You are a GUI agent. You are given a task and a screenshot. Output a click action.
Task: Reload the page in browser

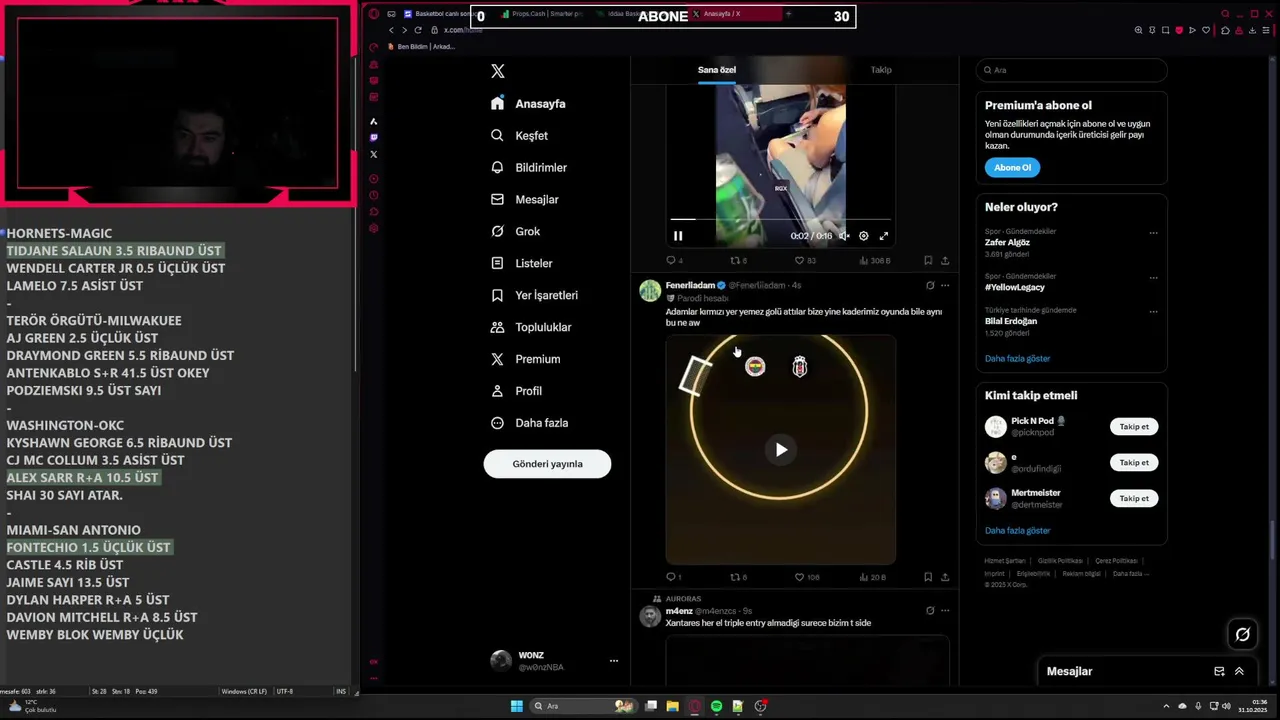(418, 30)
